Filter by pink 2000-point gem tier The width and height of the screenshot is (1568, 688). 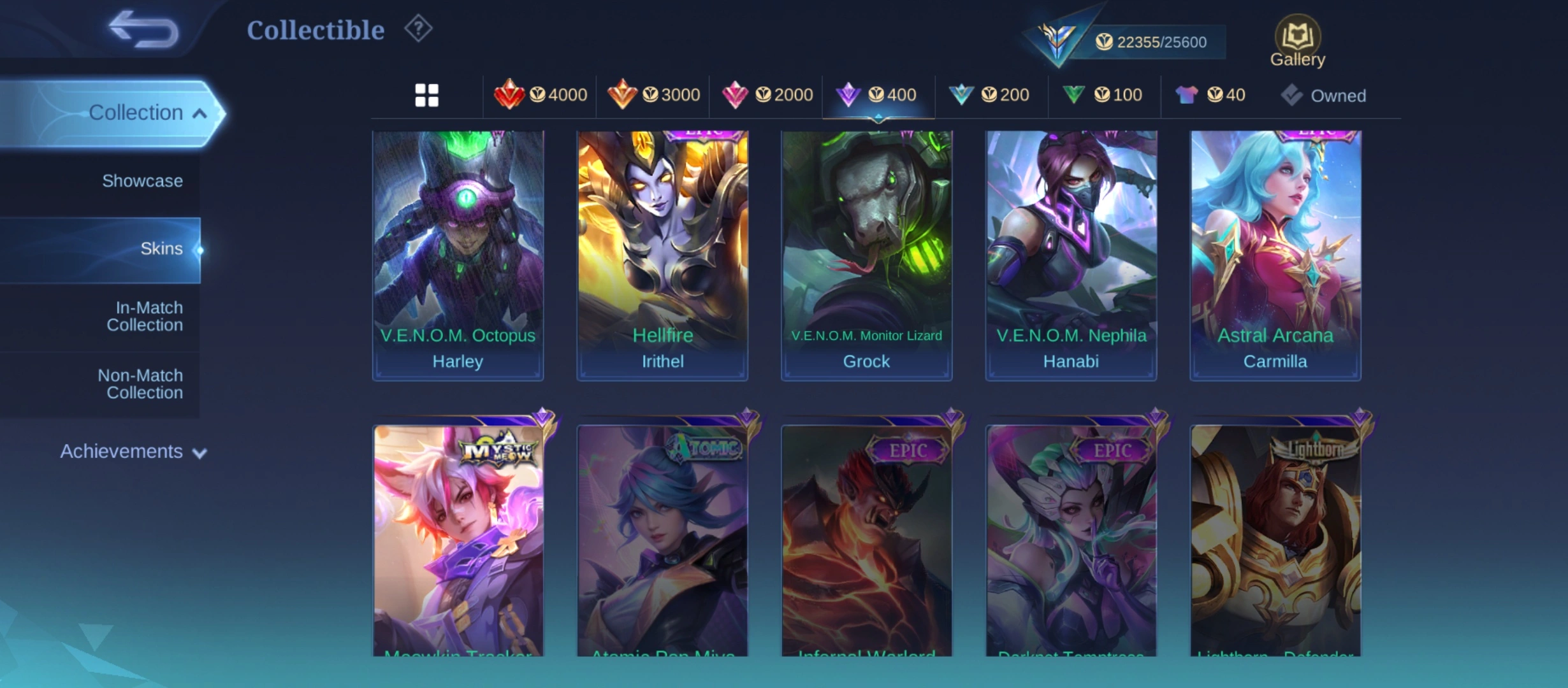767,95
